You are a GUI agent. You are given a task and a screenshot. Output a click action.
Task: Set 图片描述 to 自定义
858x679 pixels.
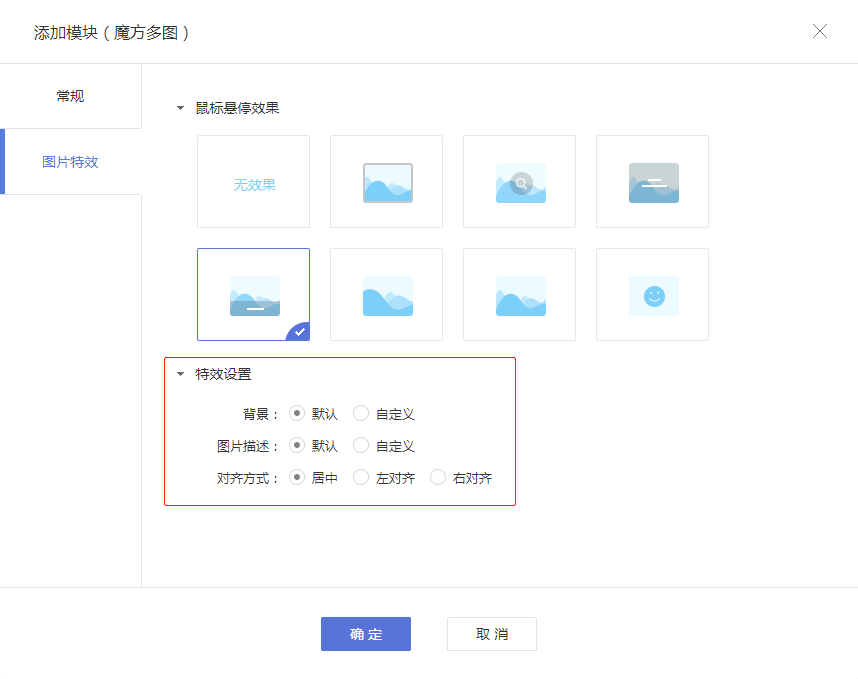(x=361, y=445)
